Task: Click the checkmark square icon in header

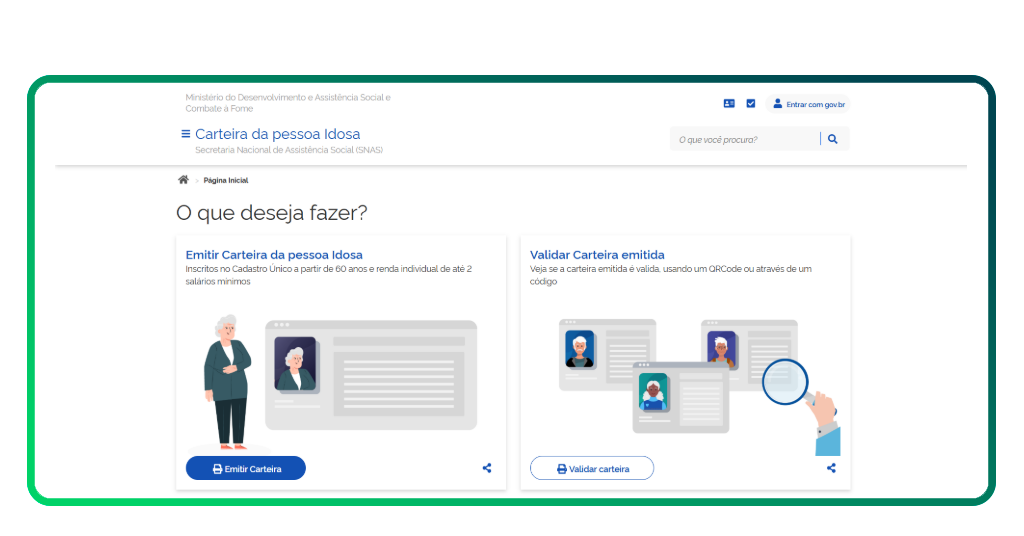Action: (751, 104)
